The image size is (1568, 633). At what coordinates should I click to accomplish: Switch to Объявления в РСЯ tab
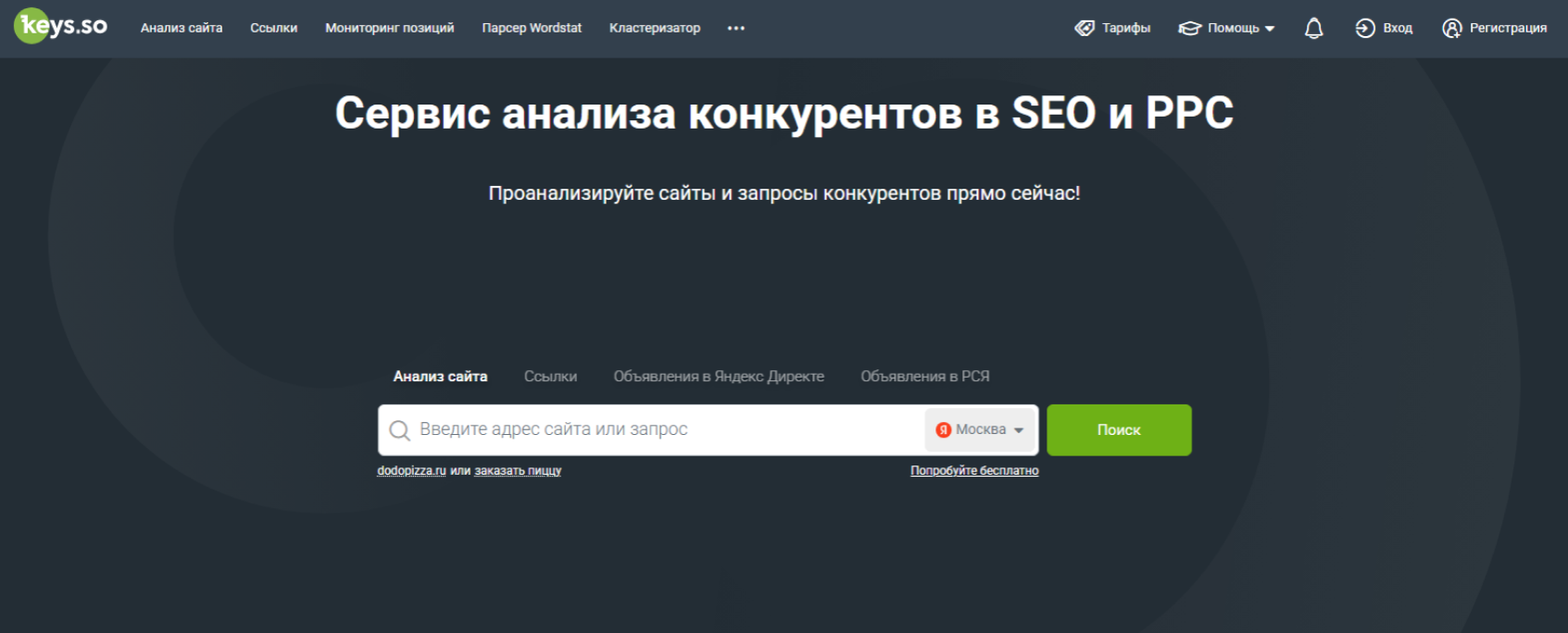[925, 377]
